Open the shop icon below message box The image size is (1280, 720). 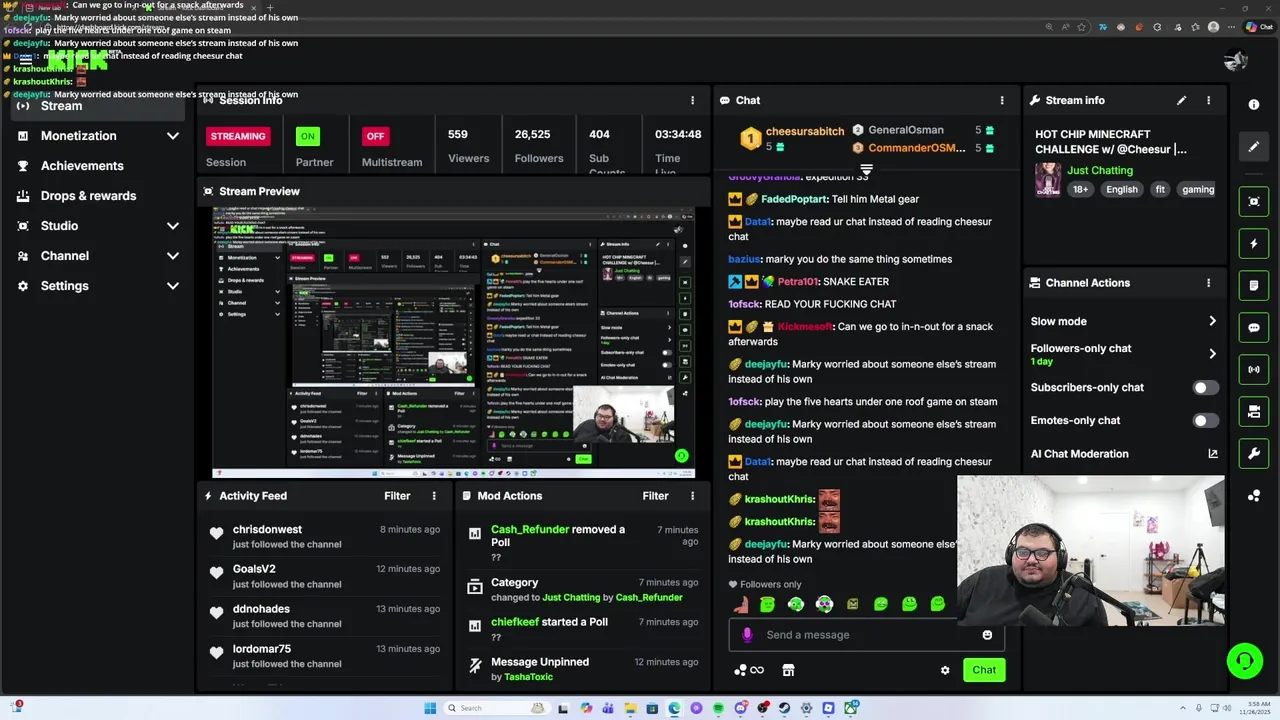[788, 670]
